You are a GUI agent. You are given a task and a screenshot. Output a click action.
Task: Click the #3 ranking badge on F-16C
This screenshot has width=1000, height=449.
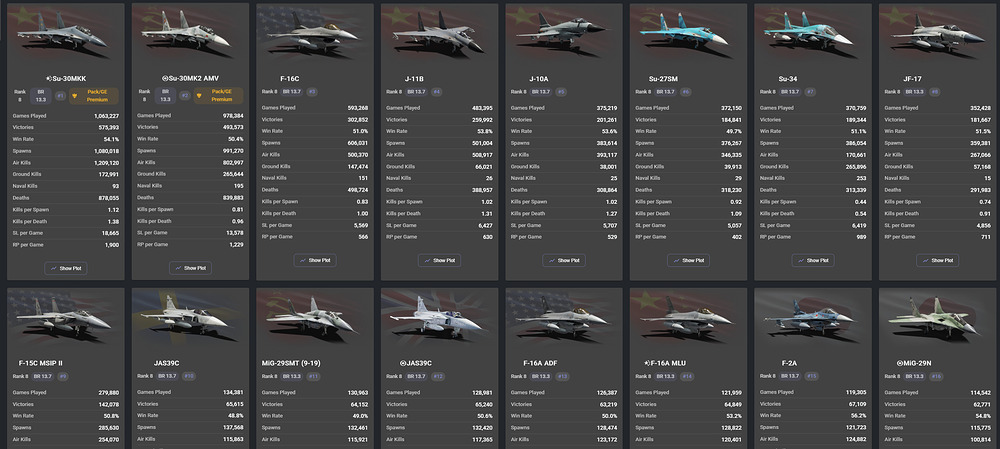click(312, 92)
